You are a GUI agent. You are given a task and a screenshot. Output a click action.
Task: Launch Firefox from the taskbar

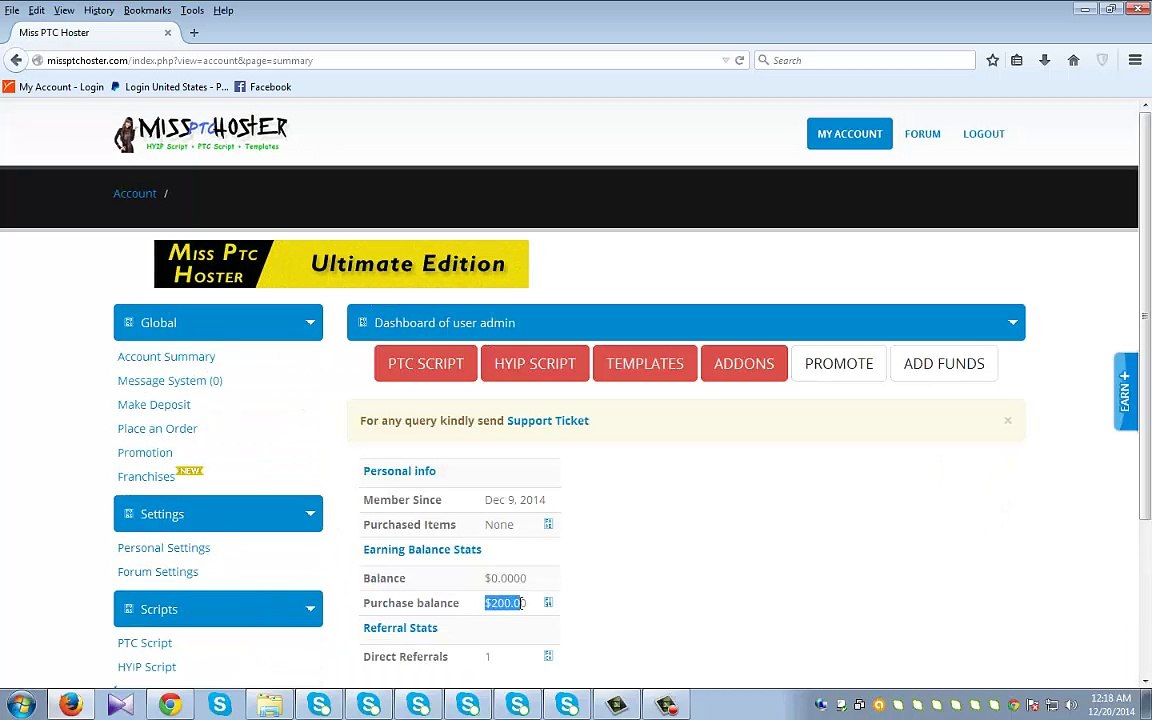coord(71,705)
